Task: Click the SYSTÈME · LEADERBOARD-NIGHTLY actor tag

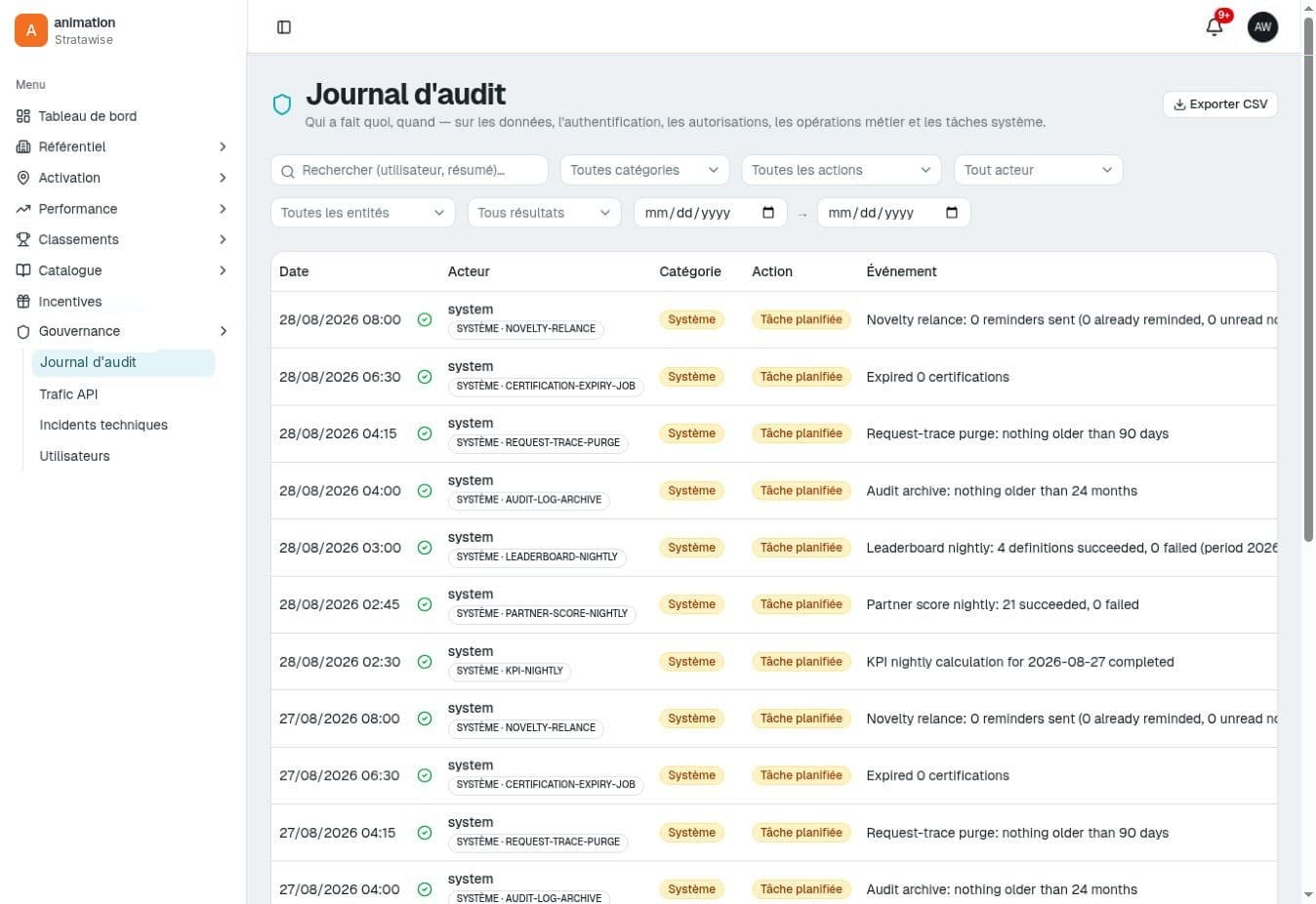Action: [537, 556]
